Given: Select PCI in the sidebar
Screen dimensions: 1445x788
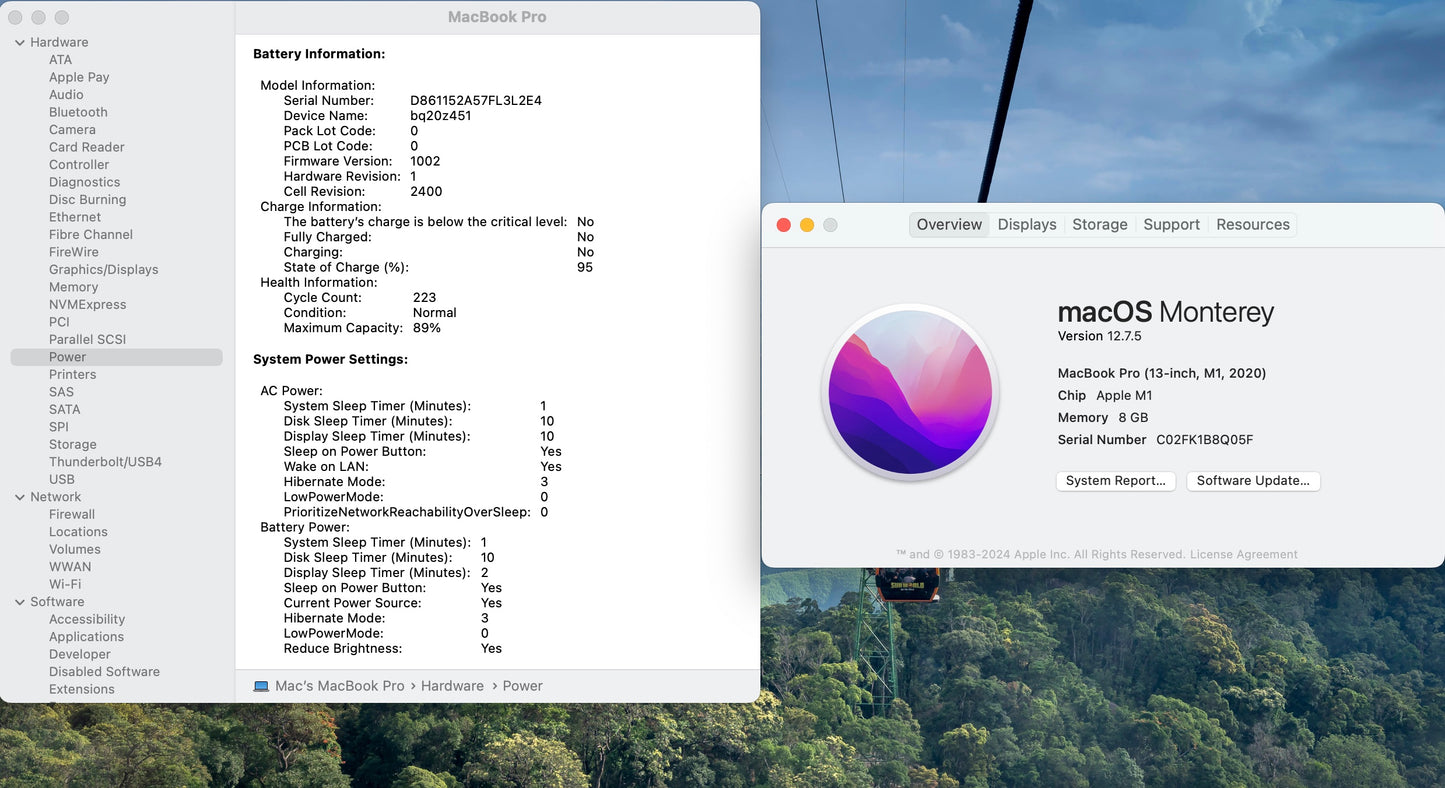Looking at the screenshot, I should 59,322.
